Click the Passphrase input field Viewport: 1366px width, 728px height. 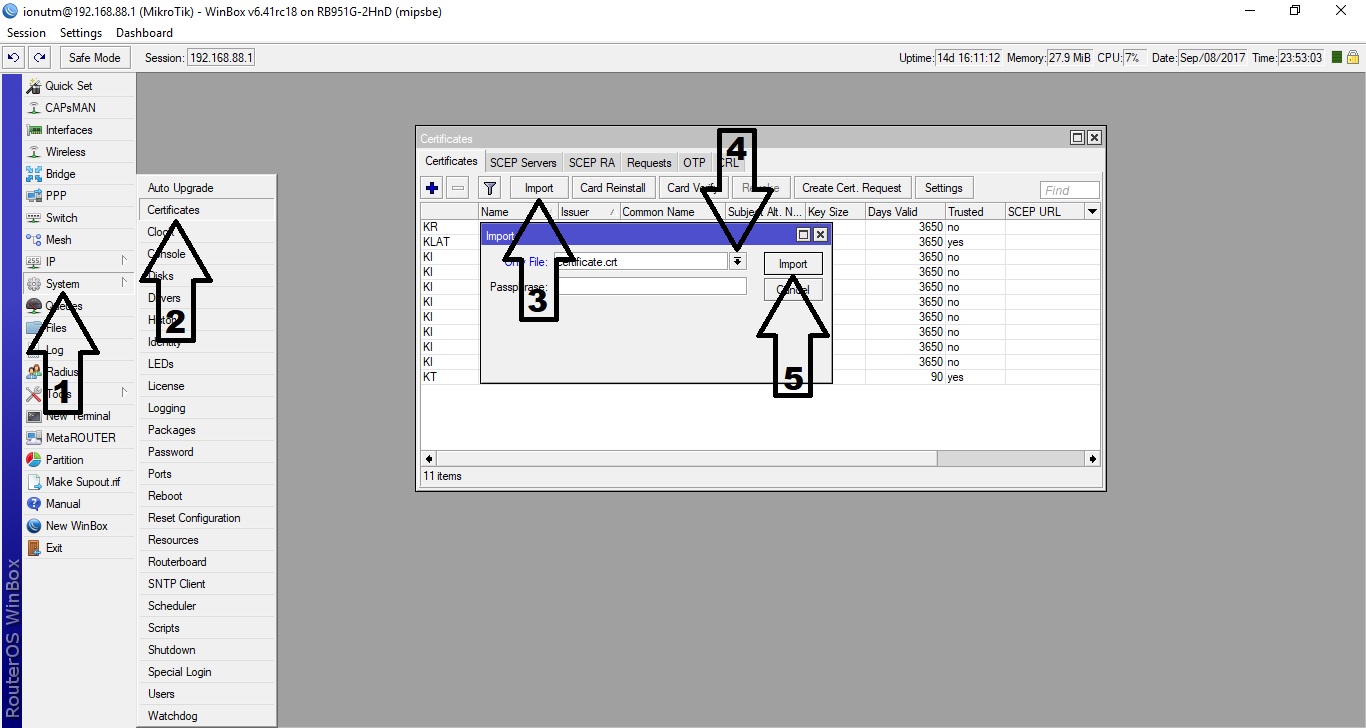[650, 287]
